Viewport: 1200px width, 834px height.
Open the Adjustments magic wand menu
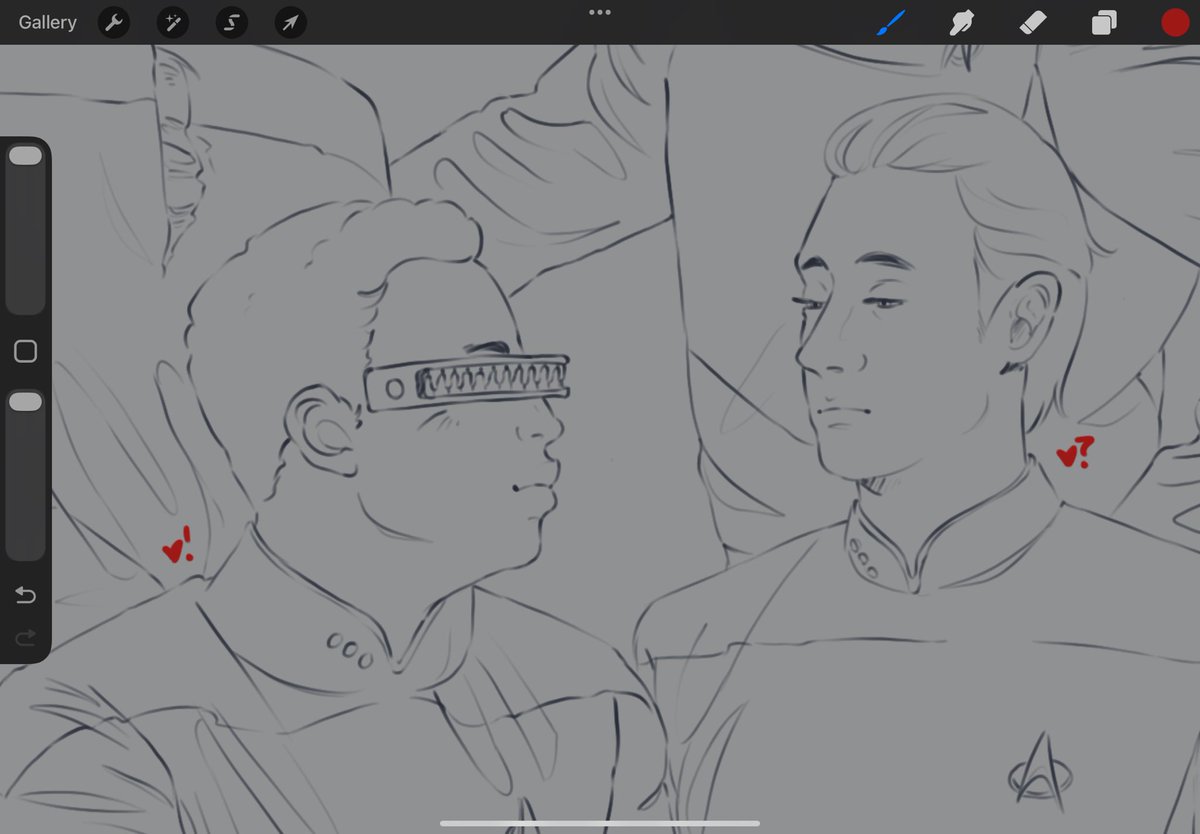click(173, 22)
